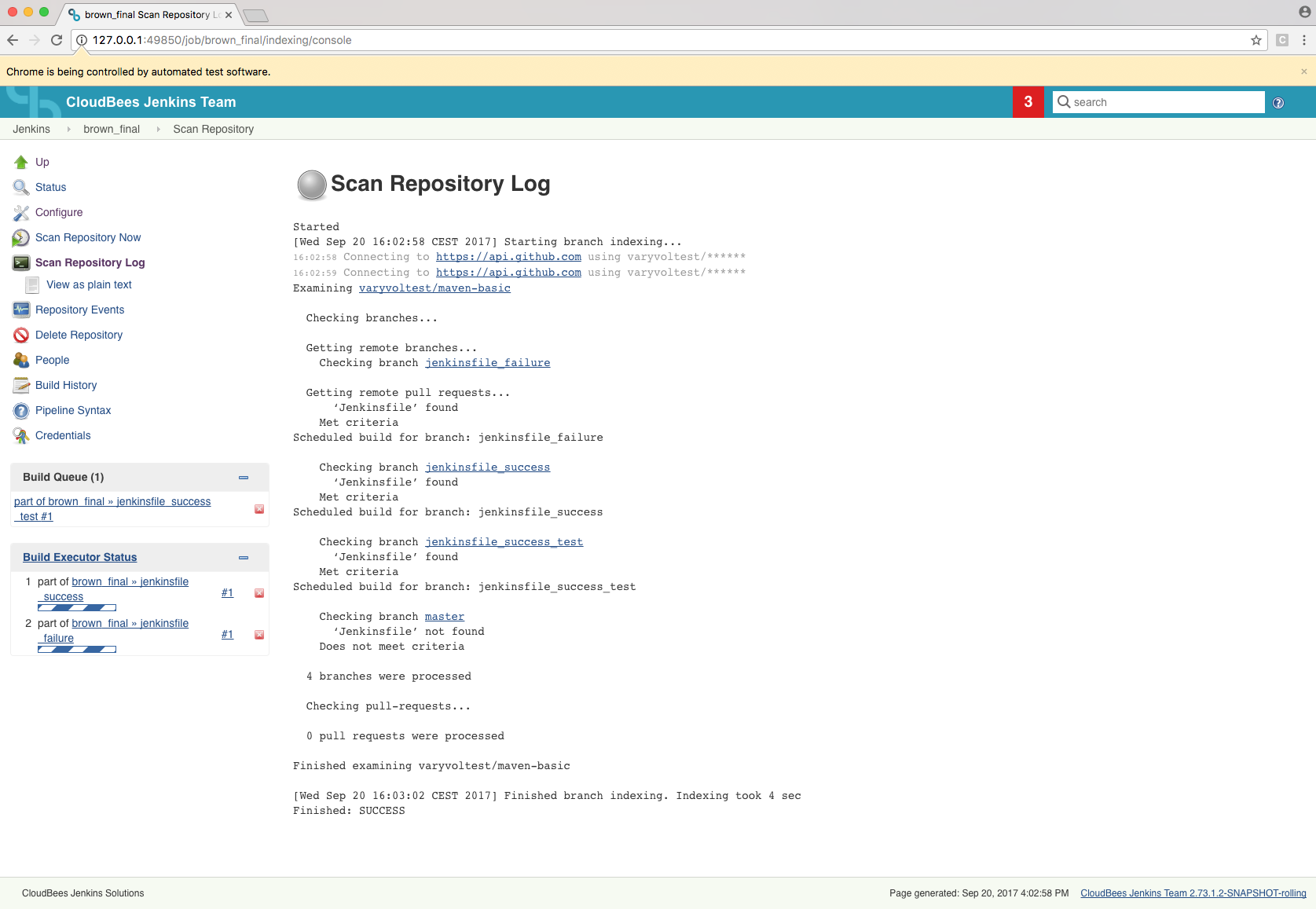1316x909 pixels.
Task: Click the Build History notepad icon
Action: point(21,385)
